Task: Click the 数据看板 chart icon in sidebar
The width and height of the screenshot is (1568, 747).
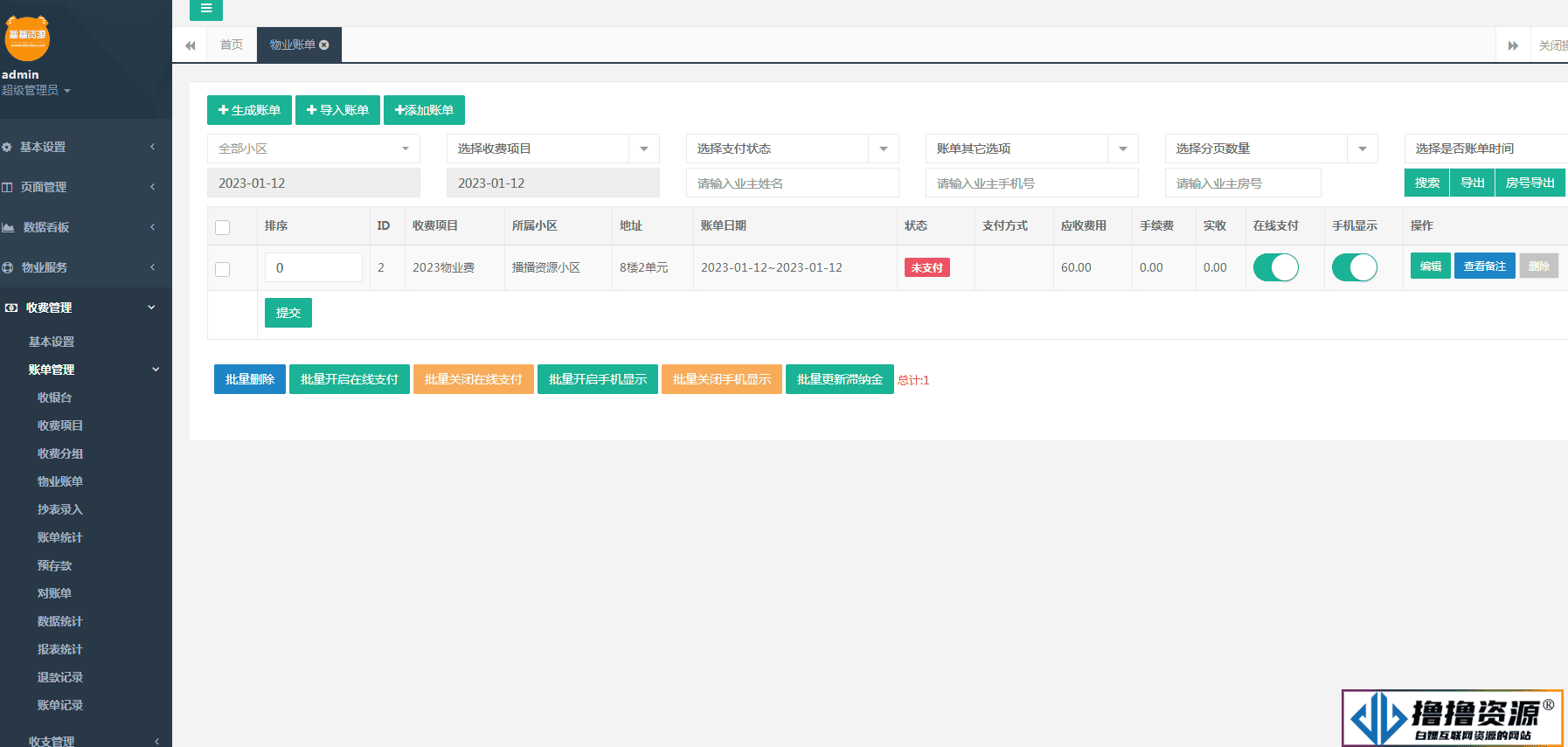Action: pyautogui.click(x=8, y=228)
